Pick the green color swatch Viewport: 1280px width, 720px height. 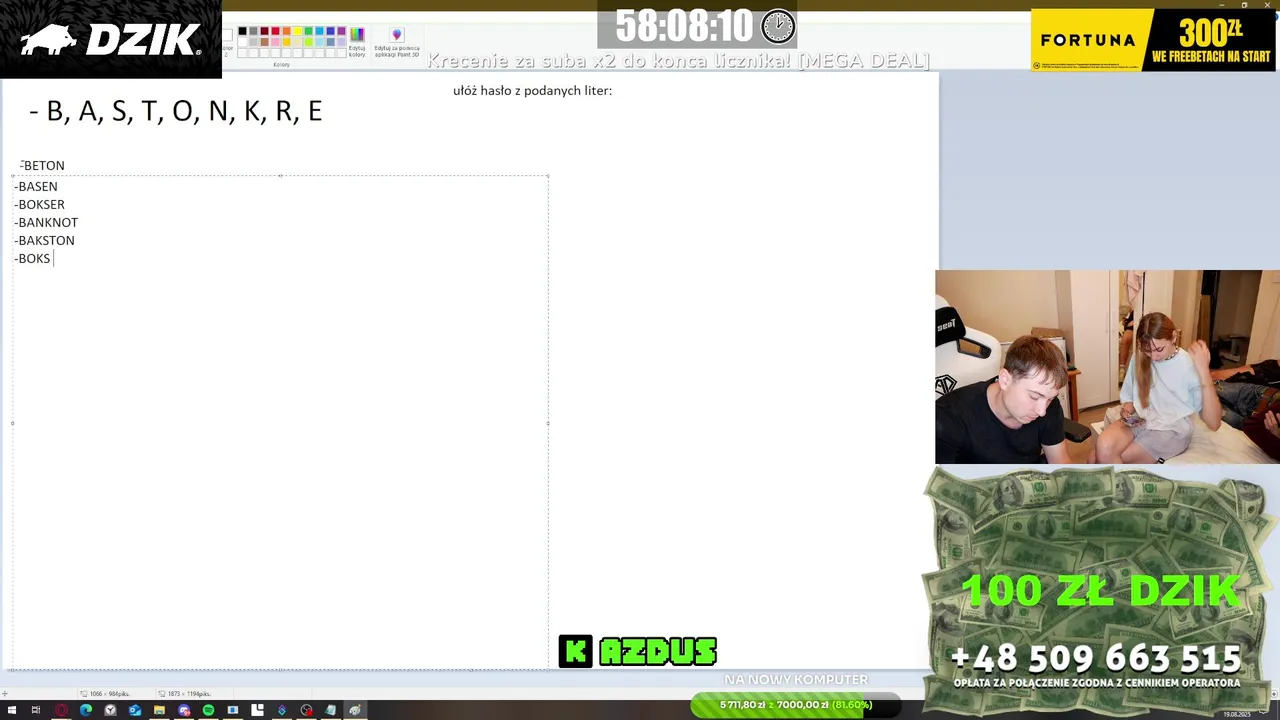(x=309, y=31)
